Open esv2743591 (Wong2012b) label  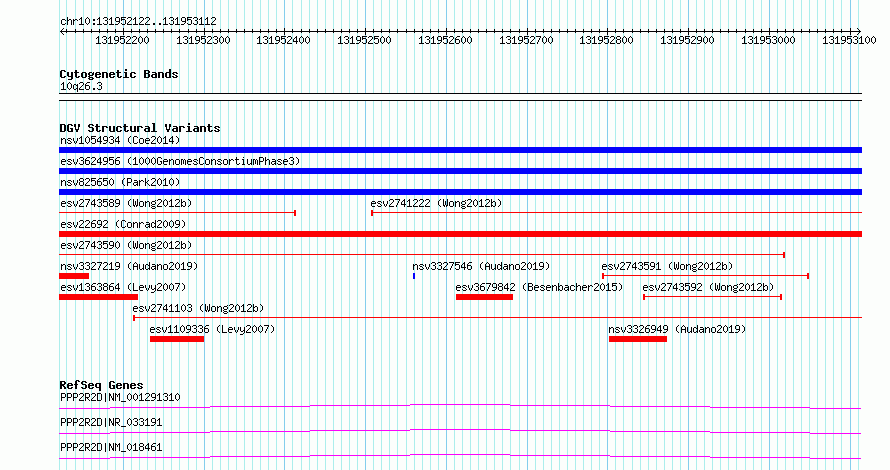(667, 266)
